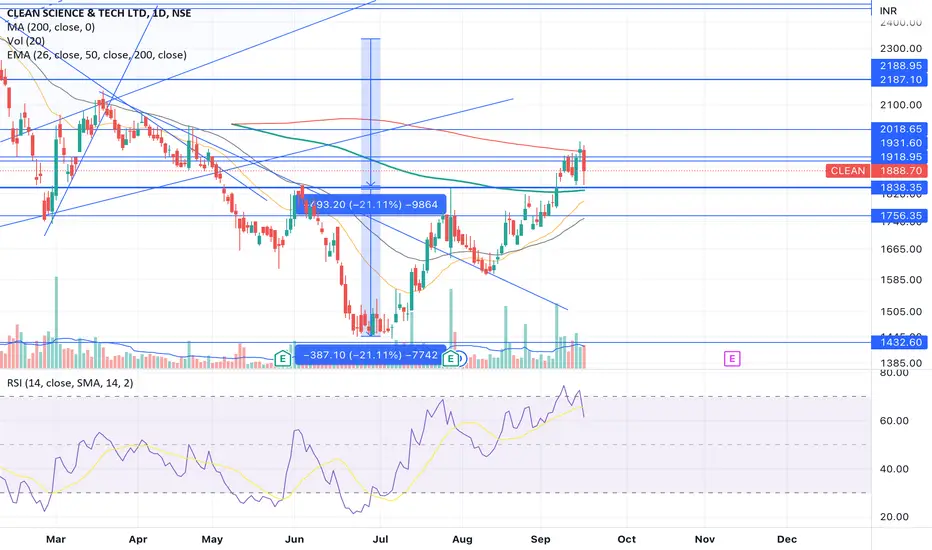This screenshot has width=932, height=550.
Task: Click the 2100.00 price axis value
Action: (901, 105)
